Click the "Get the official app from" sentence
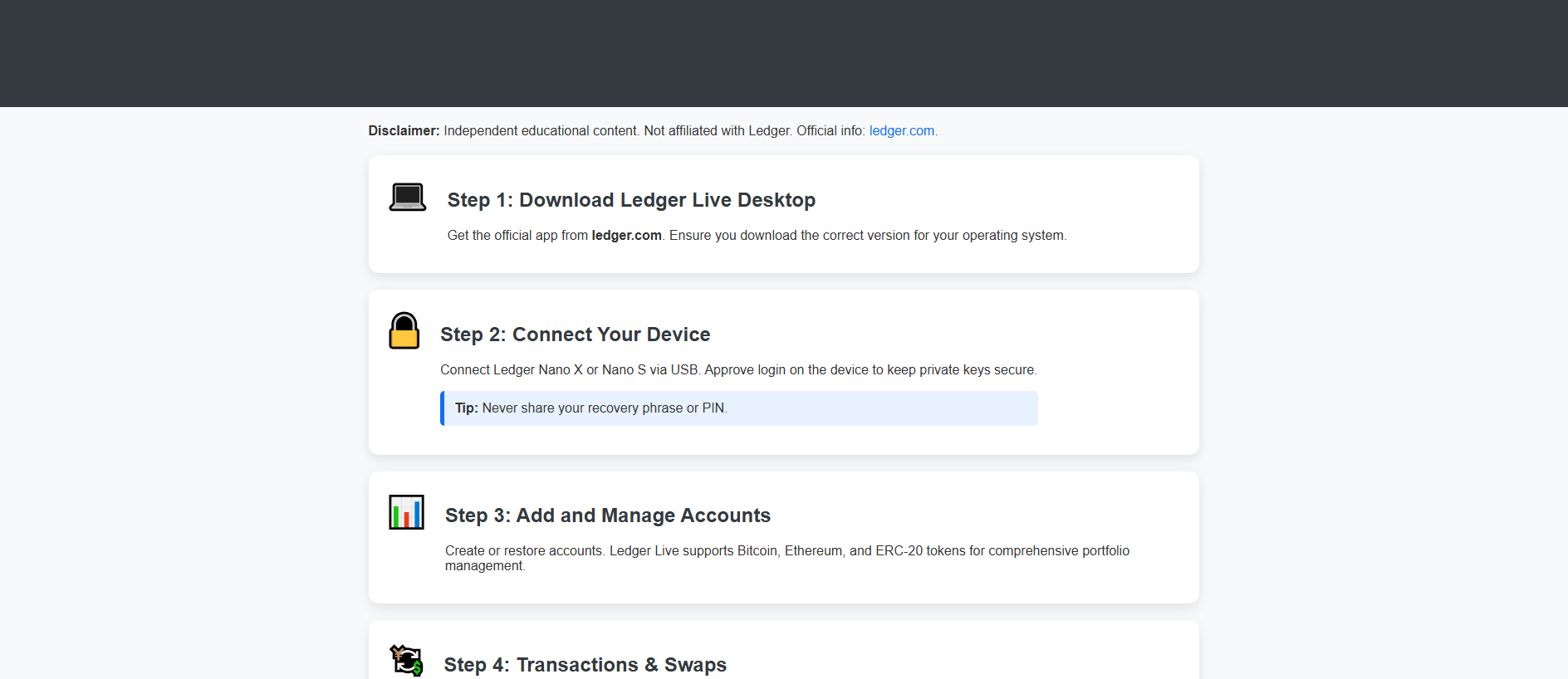This screenshot has height=679, width=1568. click(x=757, y=236)
